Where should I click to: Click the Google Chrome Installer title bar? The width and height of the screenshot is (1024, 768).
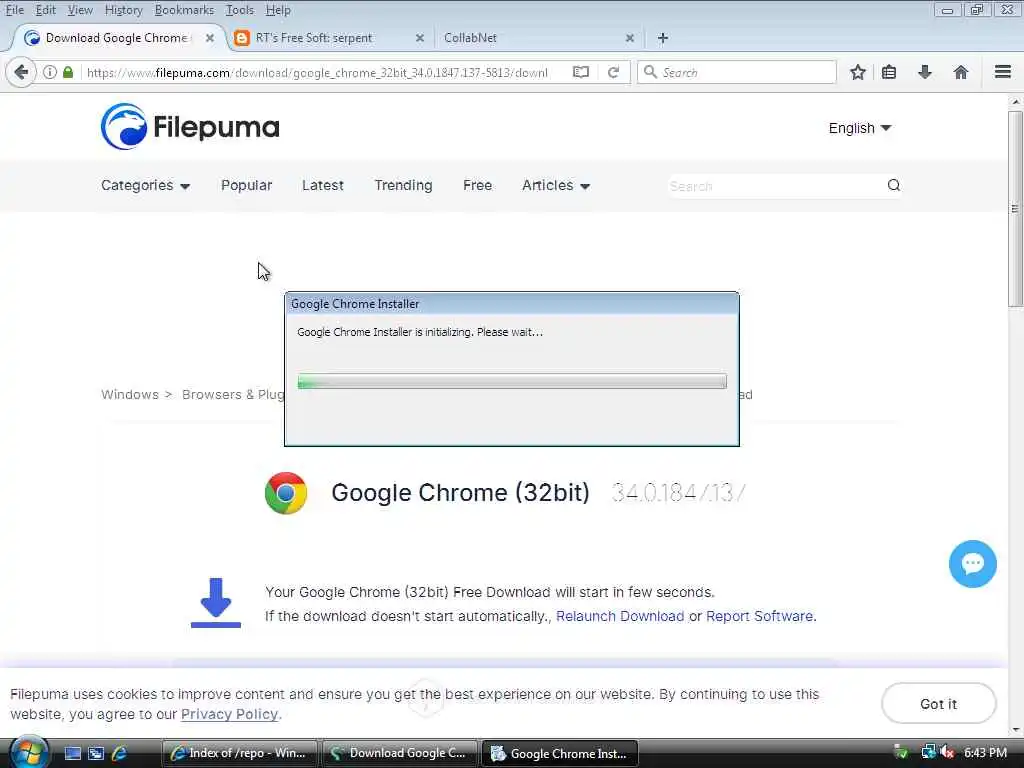[511, 304]
